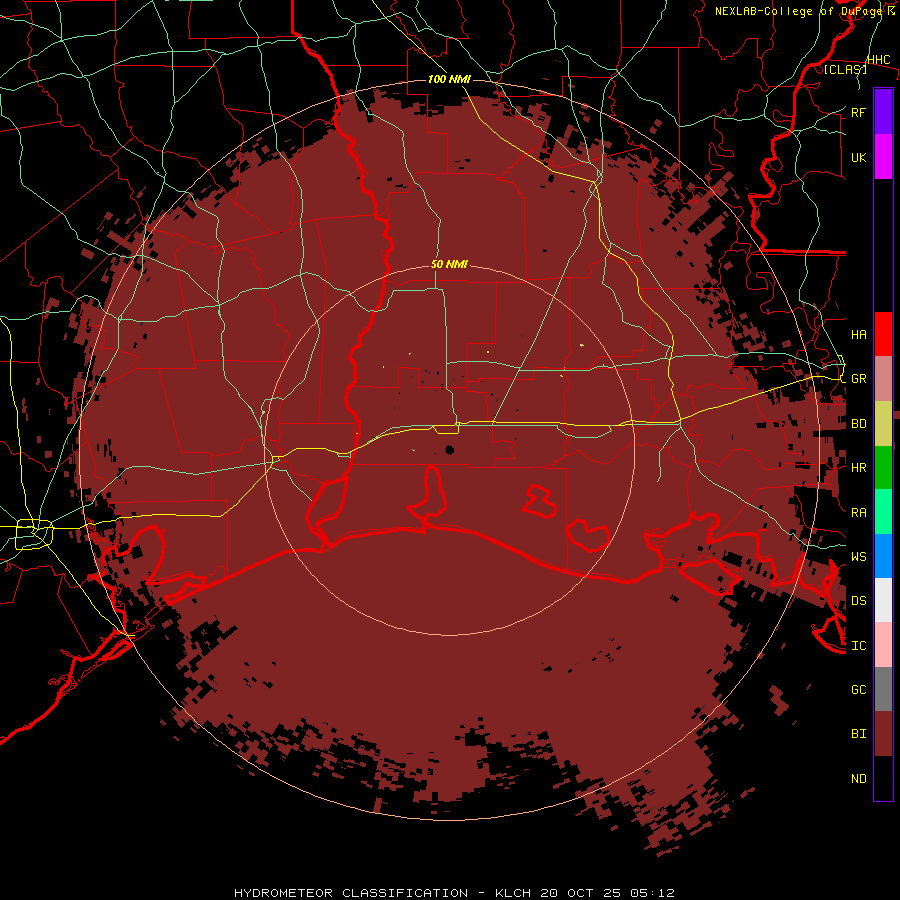900x900 pixels.
Task: Click the dark red BI swatch
Action: [x=883, y=734]
